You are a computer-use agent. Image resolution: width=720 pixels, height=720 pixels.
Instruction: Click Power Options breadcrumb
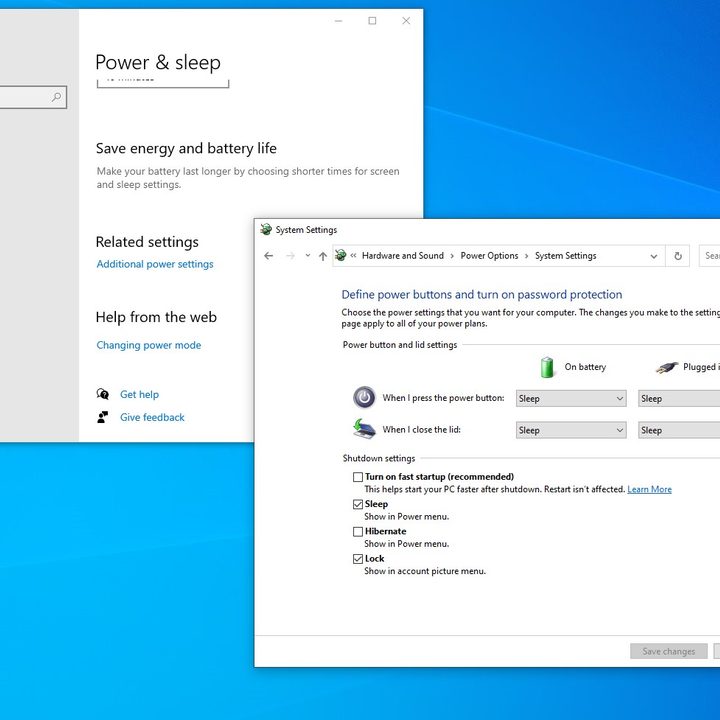tap(489, 256)
